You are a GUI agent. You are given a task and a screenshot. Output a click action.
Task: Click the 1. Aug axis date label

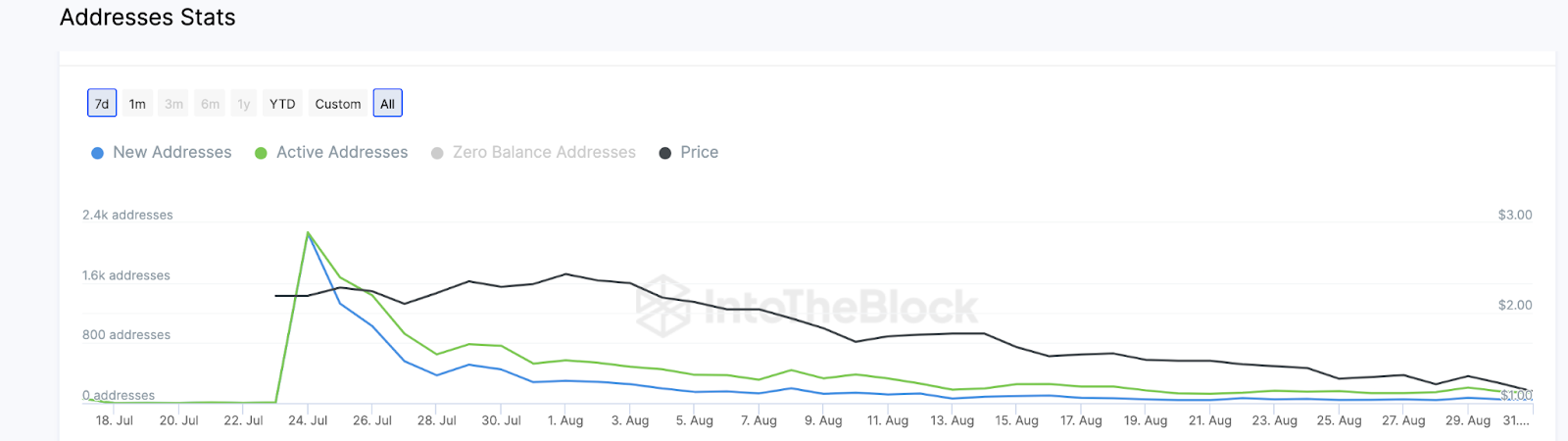(565, 420)
